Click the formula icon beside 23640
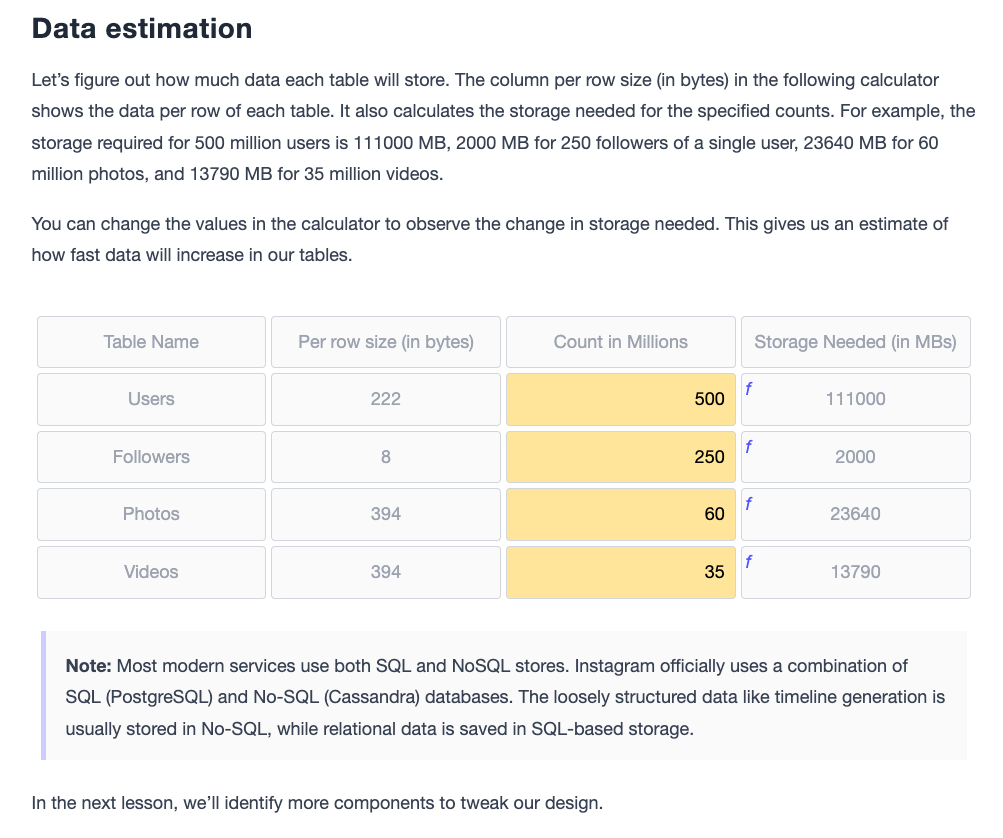Viewport: 1003px width, 838px height. coord(748,503)
